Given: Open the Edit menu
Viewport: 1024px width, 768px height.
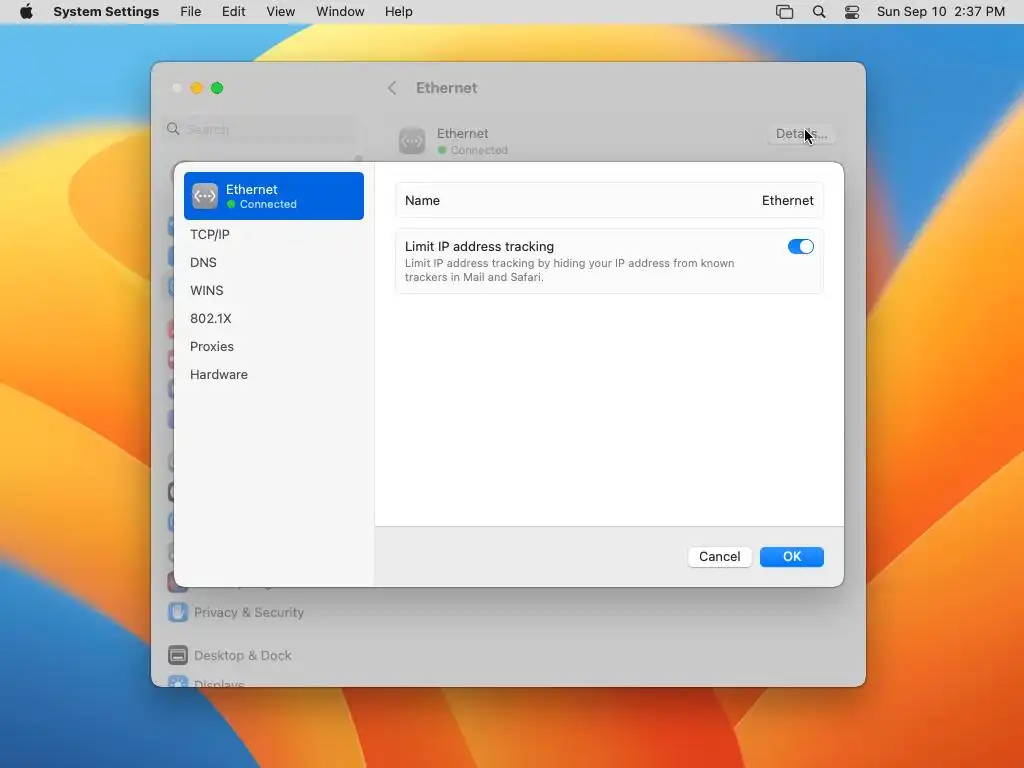Looking at the screenshot, I should [233, 12].
